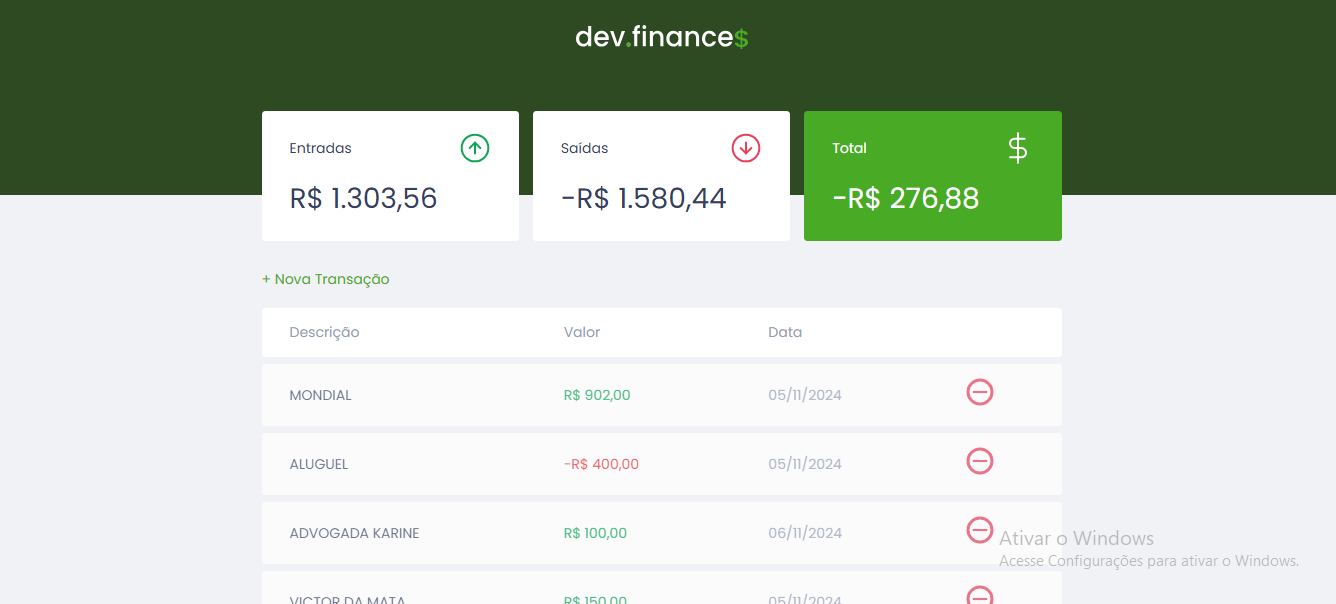1336x604 pixels.
Task: Select the Saídas amount -R$ 1.580,44
Action: 644,198
